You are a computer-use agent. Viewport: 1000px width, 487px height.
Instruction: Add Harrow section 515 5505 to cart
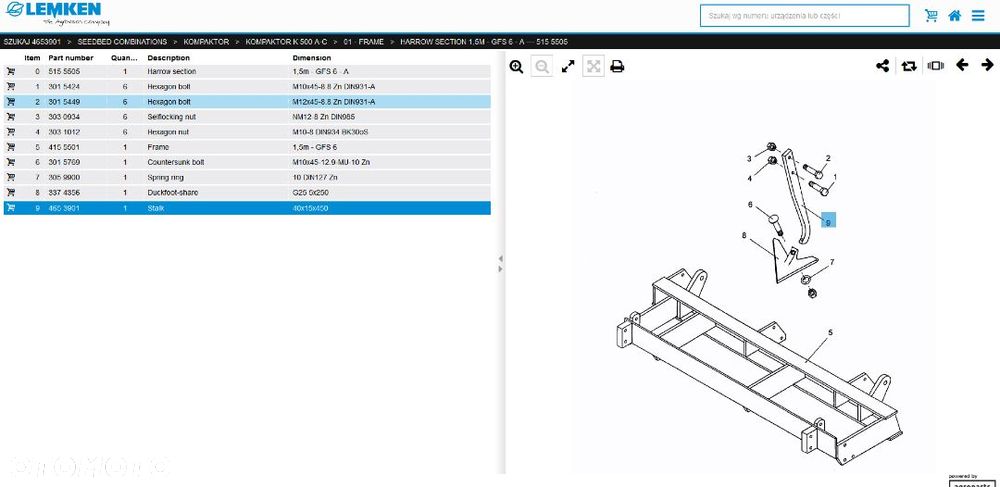tap(11, 71)
